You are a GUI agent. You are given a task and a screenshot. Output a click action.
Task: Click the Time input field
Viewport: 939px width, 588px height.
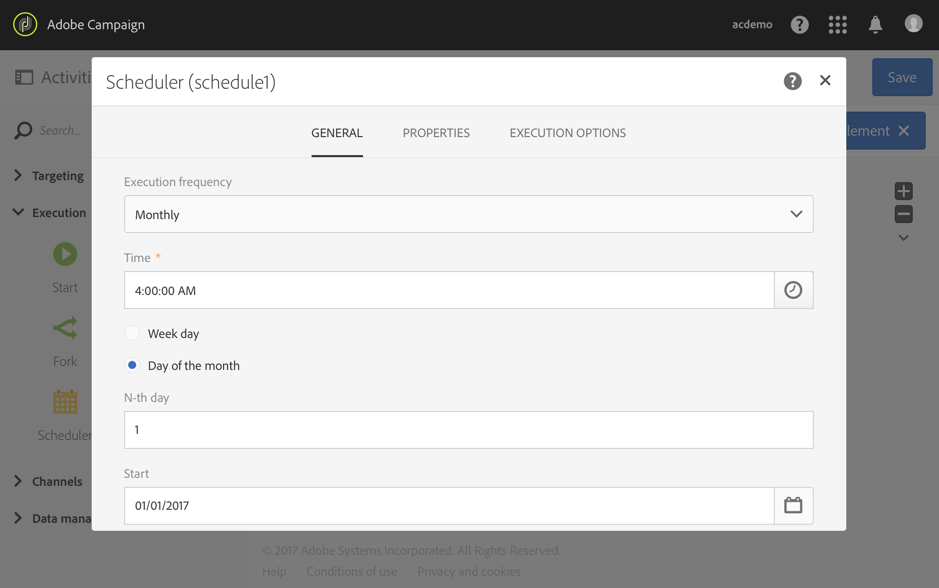tap(449, 290)
